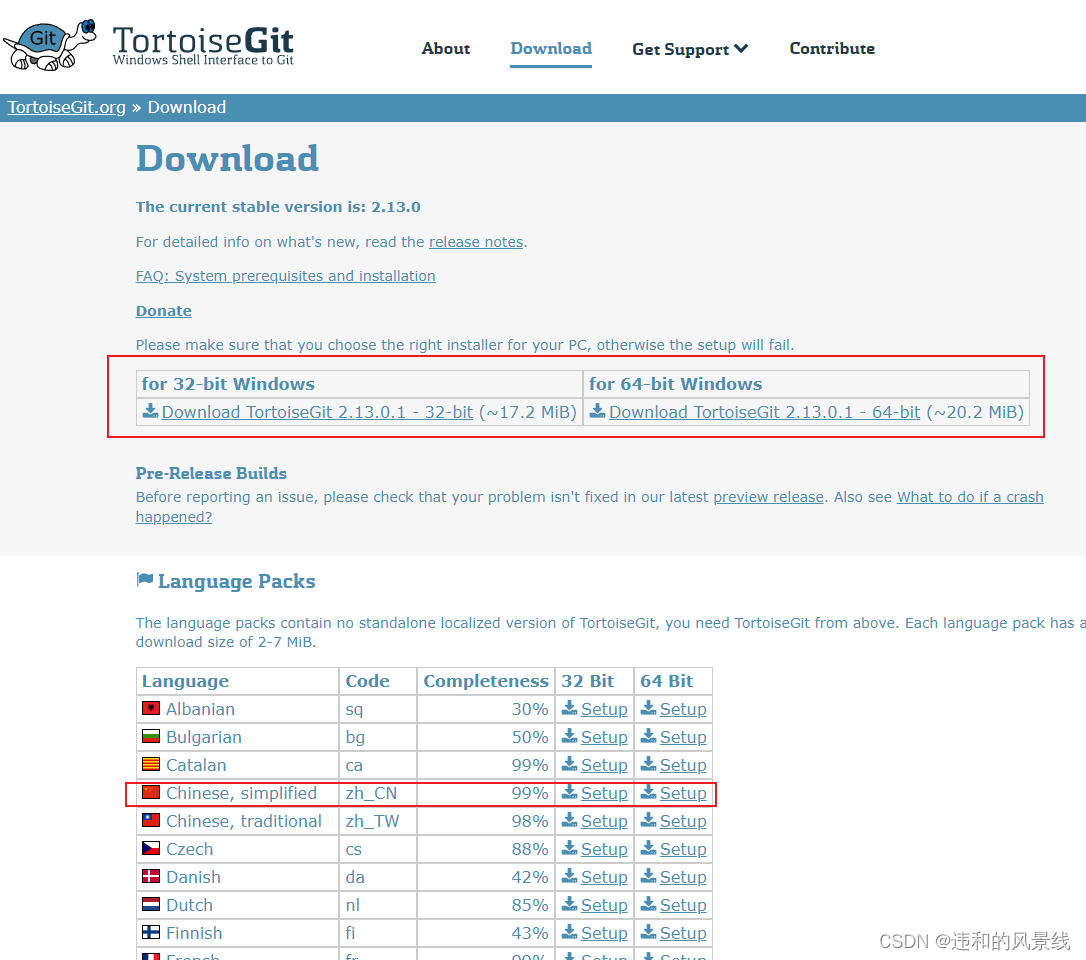Viewport: 1086px width, 960px height.
Task: Download Czech 32 Bit Setup
Action: point(604,849)
